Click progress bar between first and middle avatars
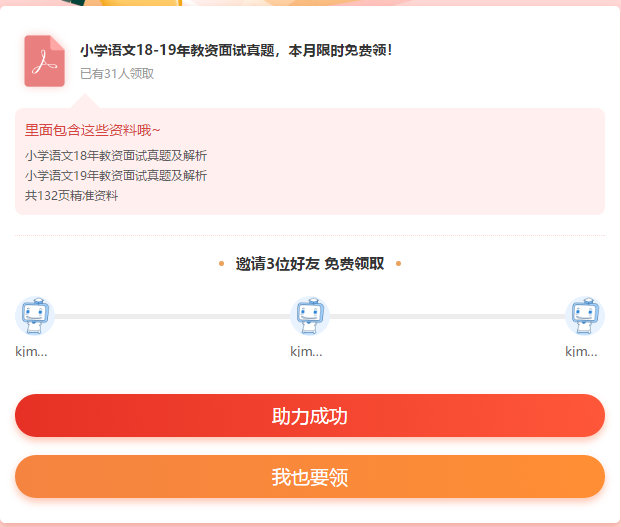621x527 pixels. click(172, 316)
